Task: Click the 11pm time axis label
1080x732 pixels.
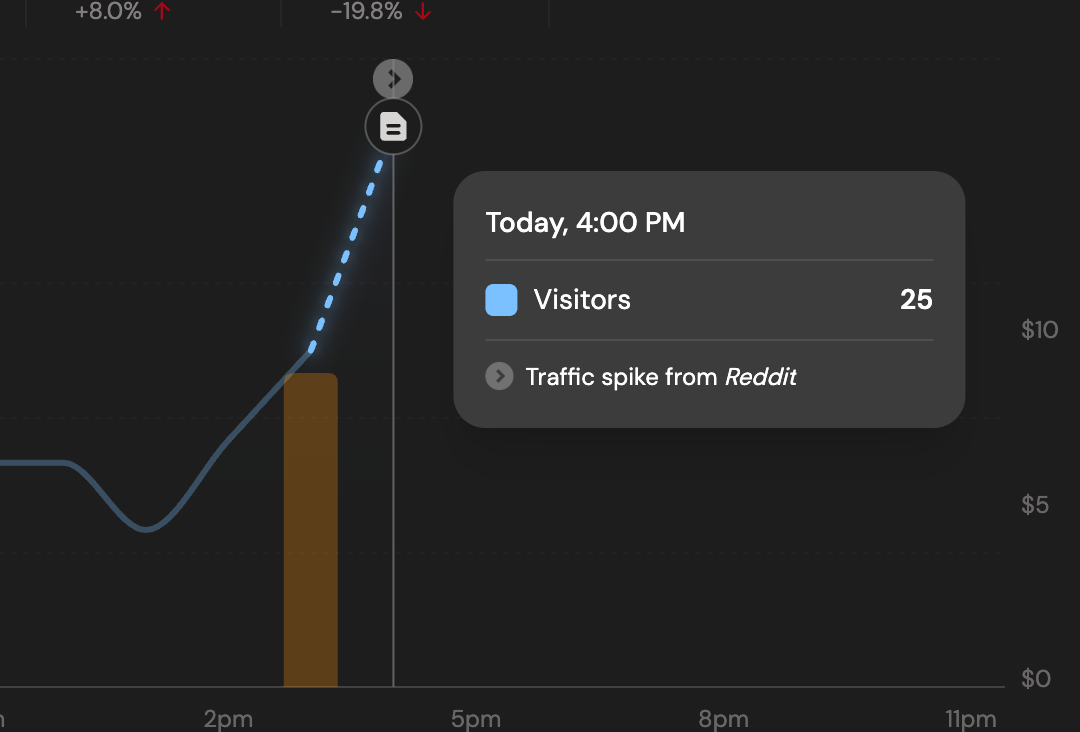Action: coord(970,719)
